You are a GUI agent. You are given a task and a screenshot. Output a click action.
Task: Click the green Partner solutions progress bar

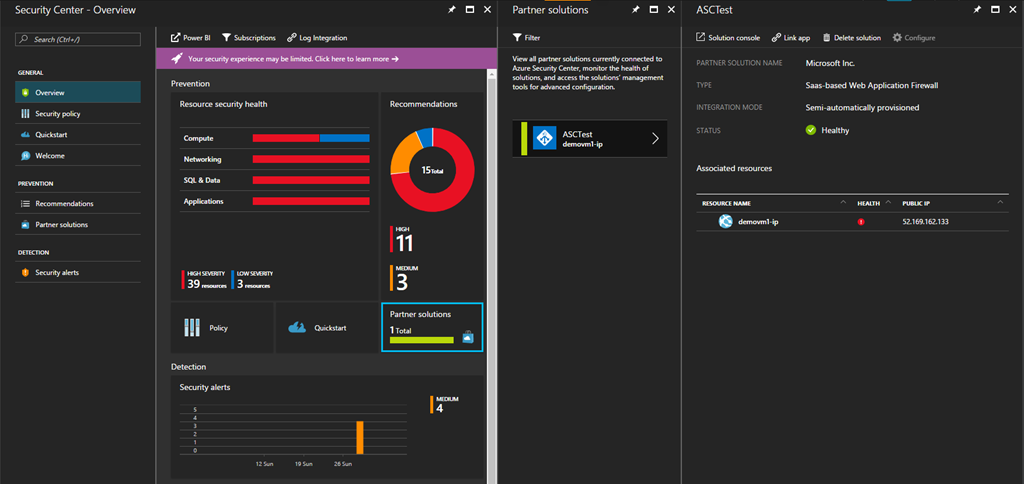[421, 340]
